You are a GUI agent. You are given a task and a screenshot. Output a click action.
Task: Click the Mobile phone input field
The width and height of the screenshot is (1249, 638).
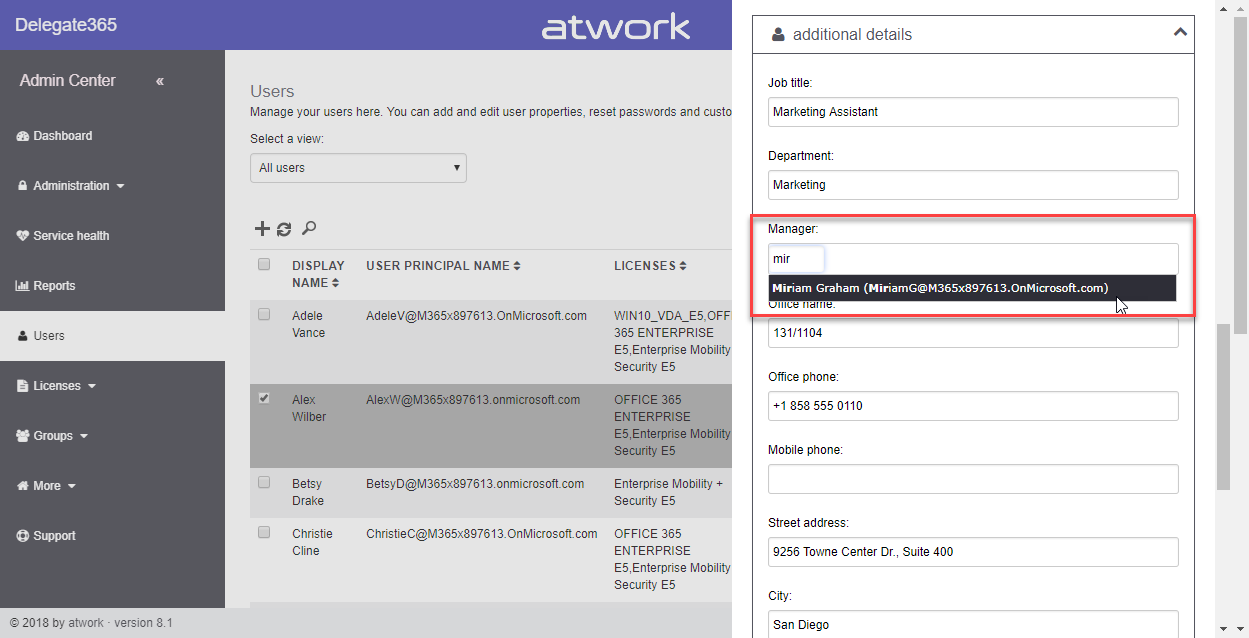(x=972, y=479)
